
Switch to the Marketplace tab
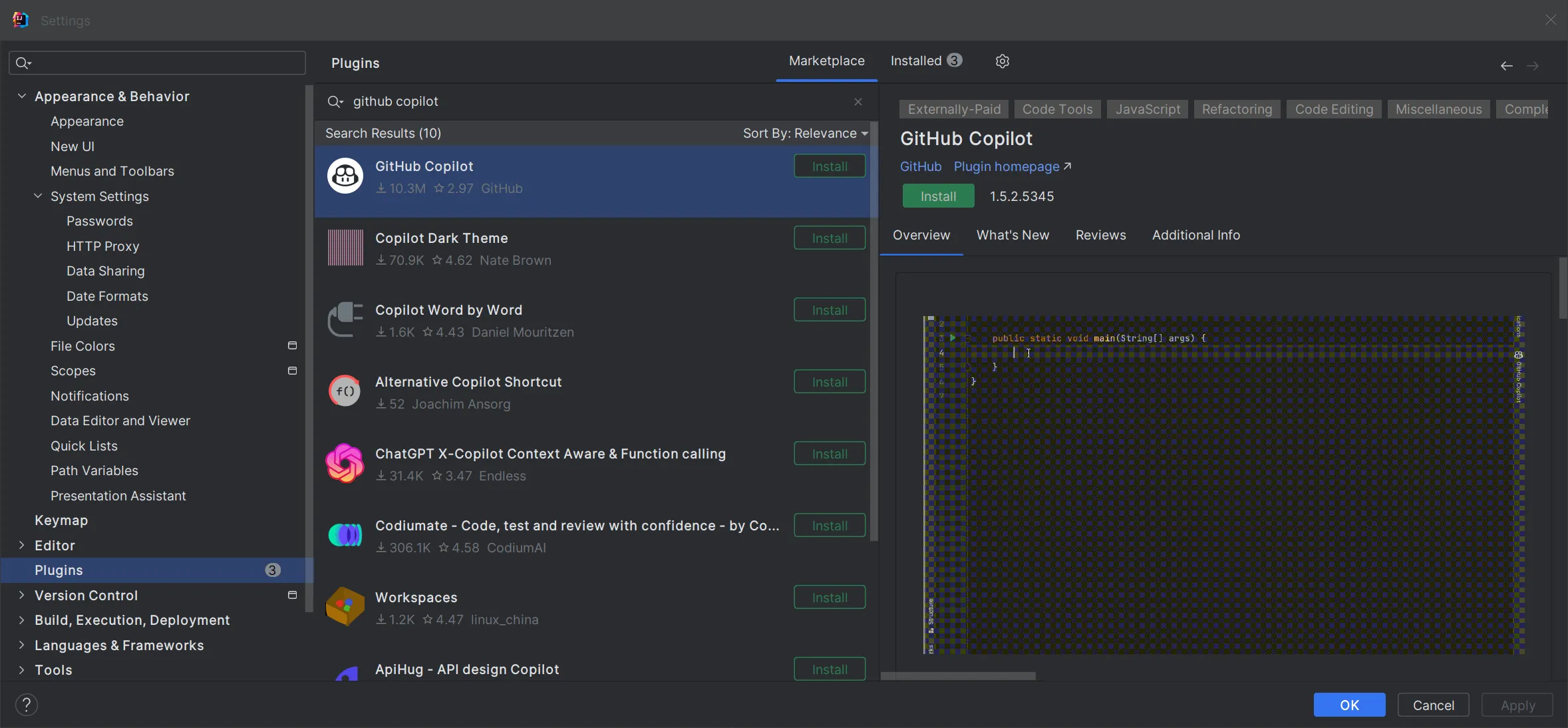click(827, 61)
